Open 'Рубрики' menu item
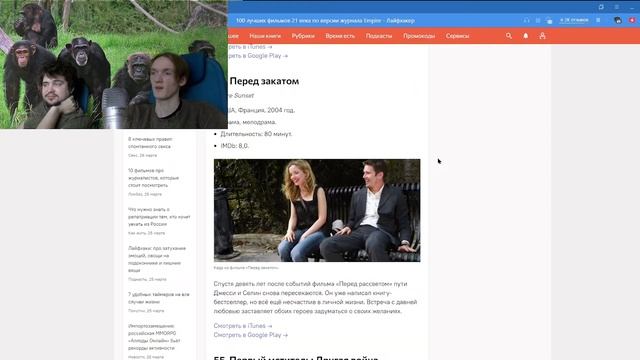The image size is (640, 360). pyautogui.click(x=303, y=36)
